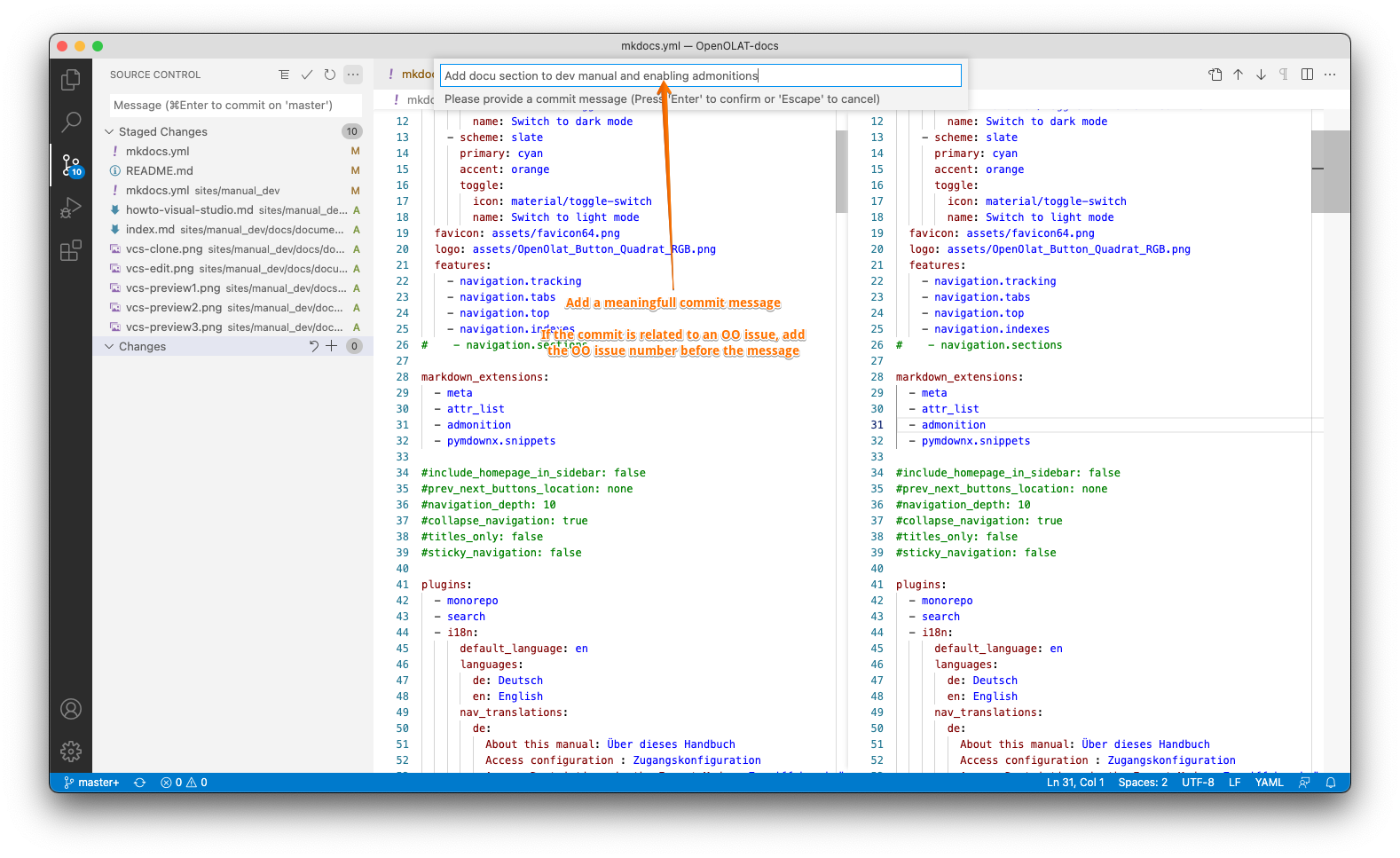Open the Manage gear menu

tap(71, 752)
